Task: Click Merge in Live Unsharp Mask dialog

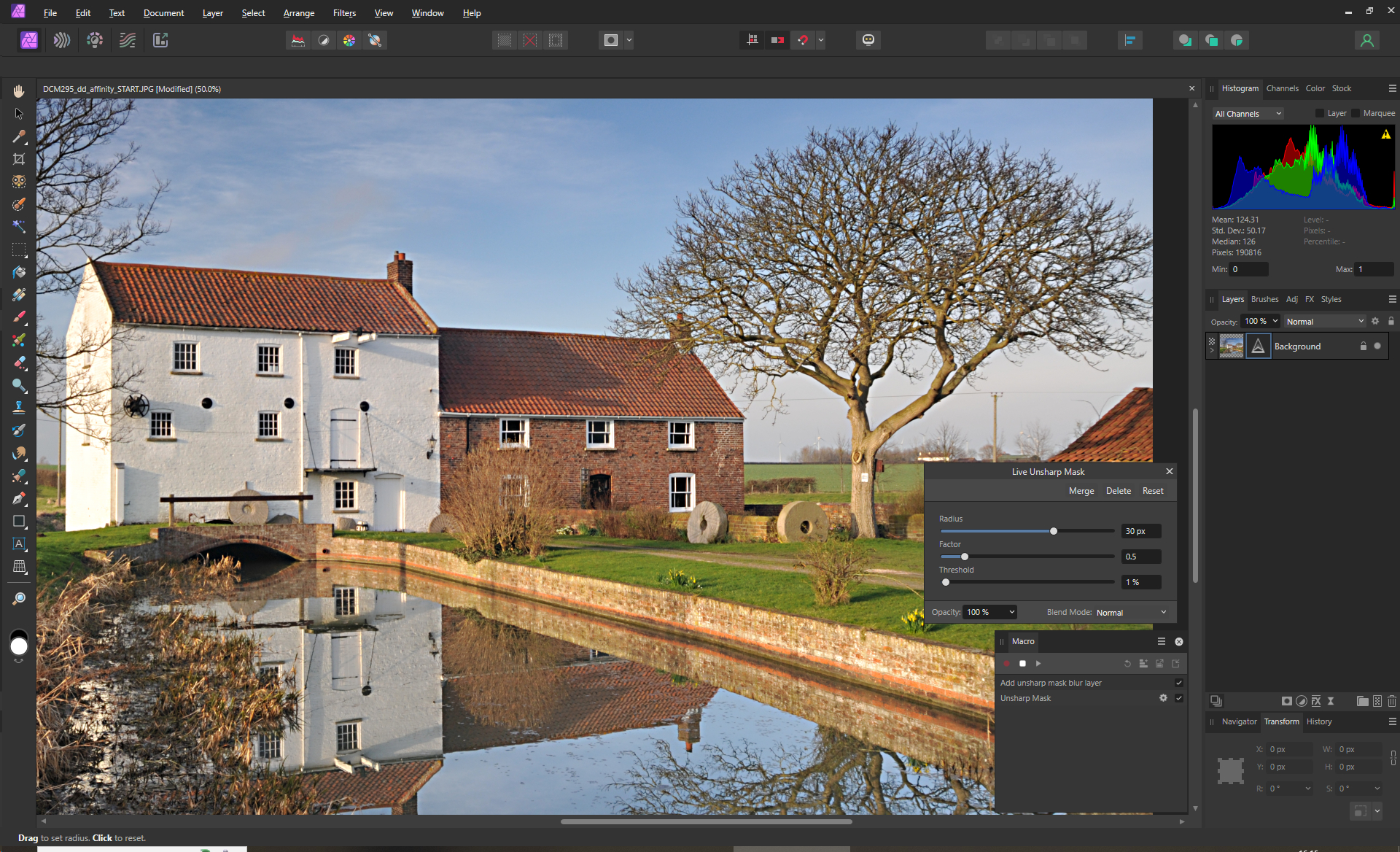Action: point(1081,491)
